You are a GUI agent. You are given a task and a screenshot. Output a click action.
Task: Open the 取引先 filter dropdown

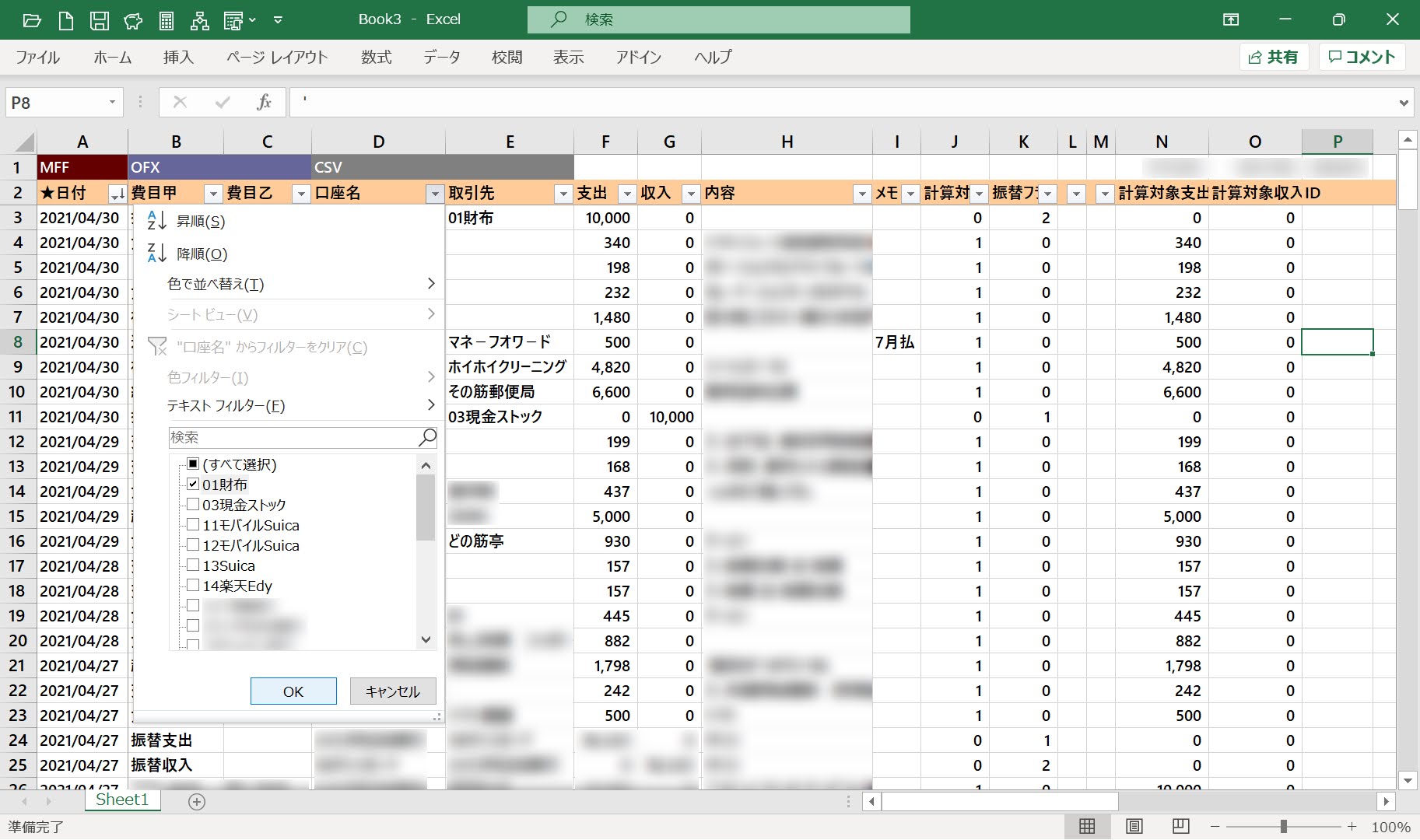pyautogui.click(x=563, y=194)
